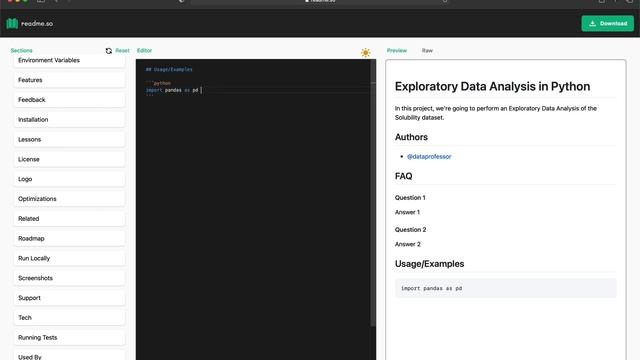Click the Reset link
The width and height of the screenshot is (640, 360).
click(x=122, y=51)
